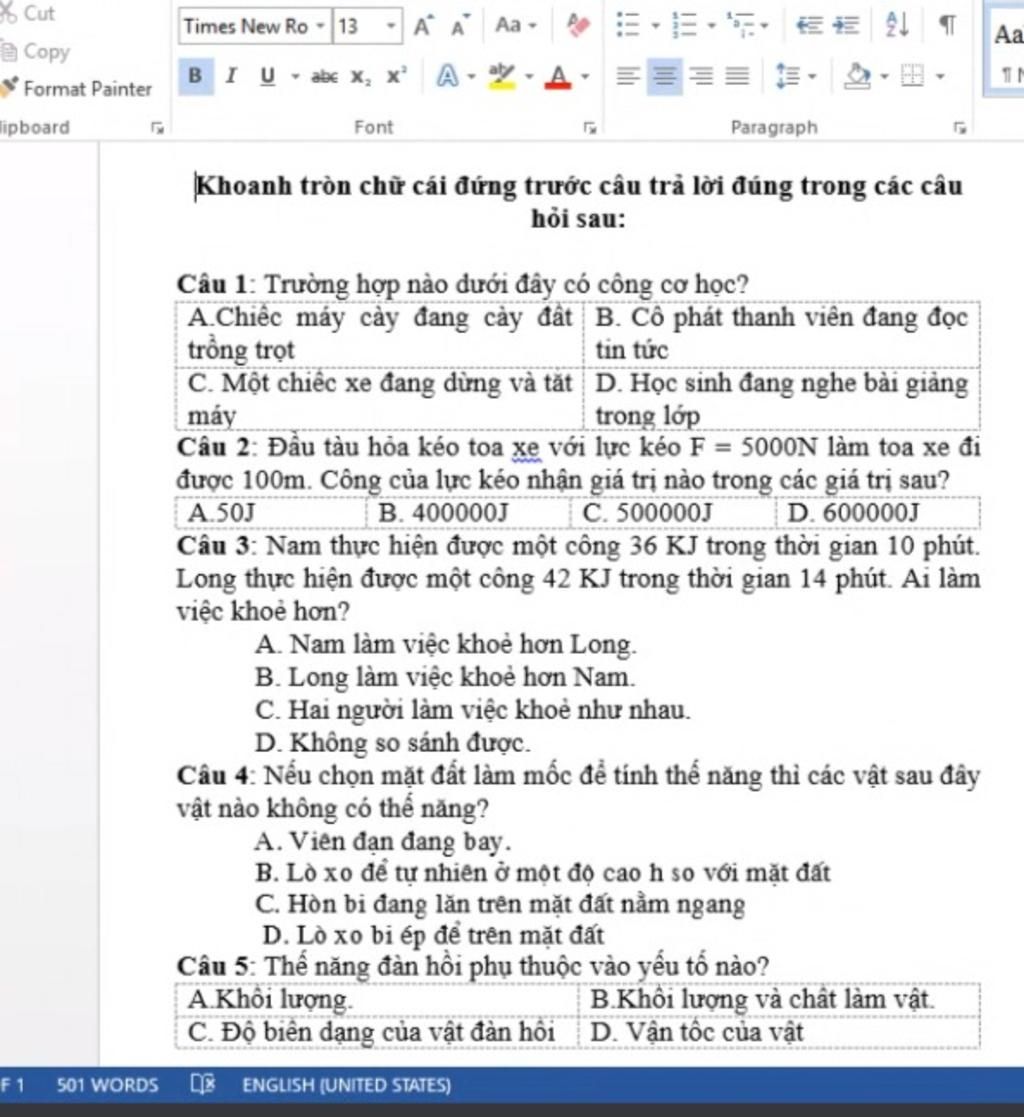Image resolution: width=1024 pixels, height=1117 pixels.
Task: Expand the font size dropdown arrow
Action: click(x=391, y=26)
